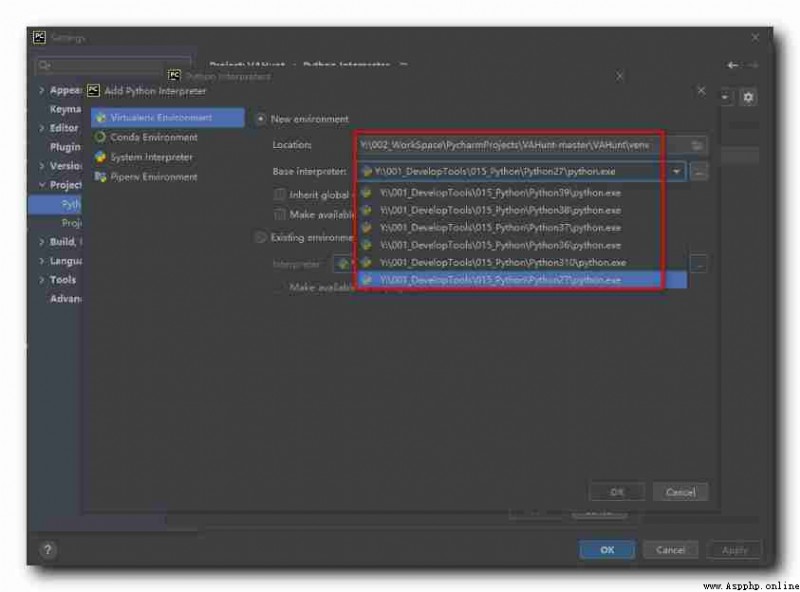Click python icon of the Python38 entry

366,210
